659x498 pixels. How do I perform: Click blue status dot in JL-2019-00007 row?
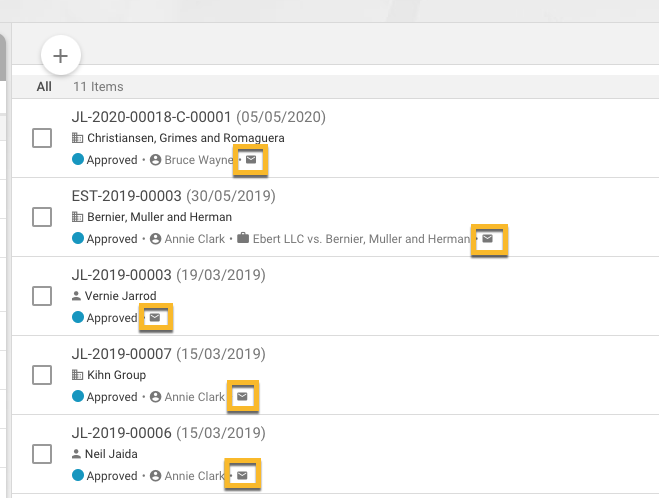click(x=78, y=396)
